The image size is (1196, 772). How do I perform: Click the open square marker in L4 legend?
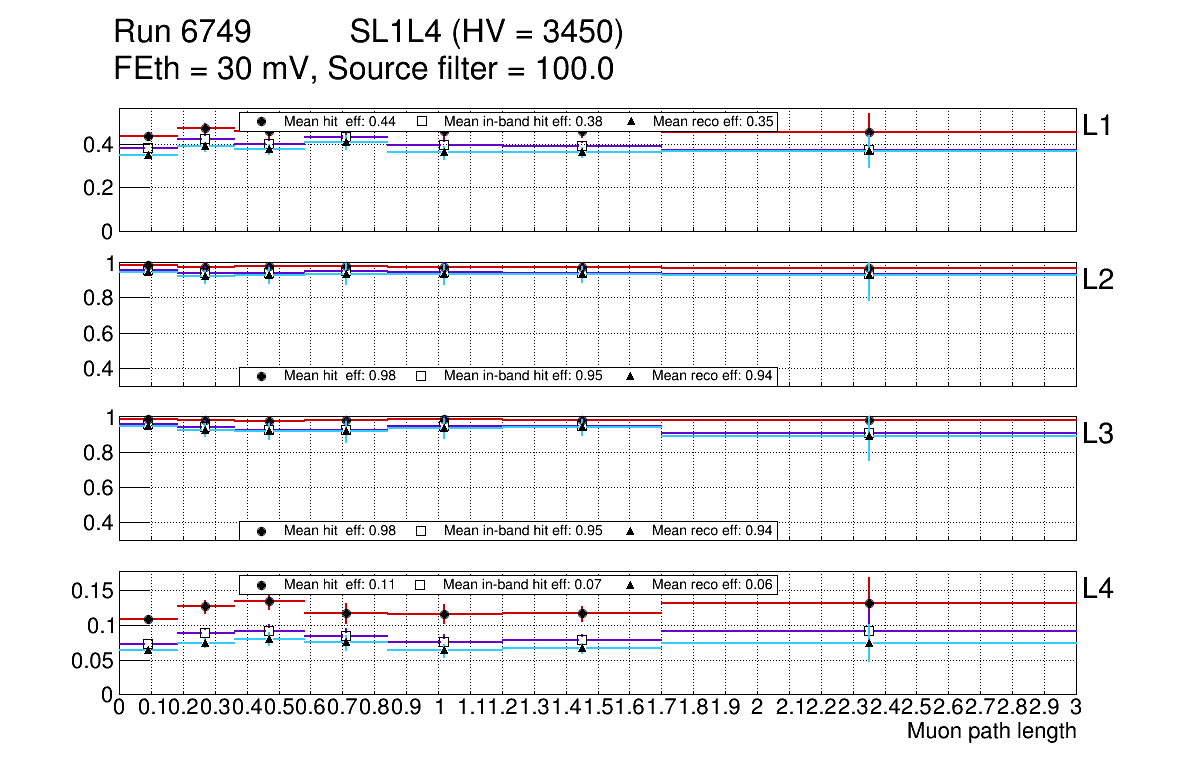click(422, 585)
